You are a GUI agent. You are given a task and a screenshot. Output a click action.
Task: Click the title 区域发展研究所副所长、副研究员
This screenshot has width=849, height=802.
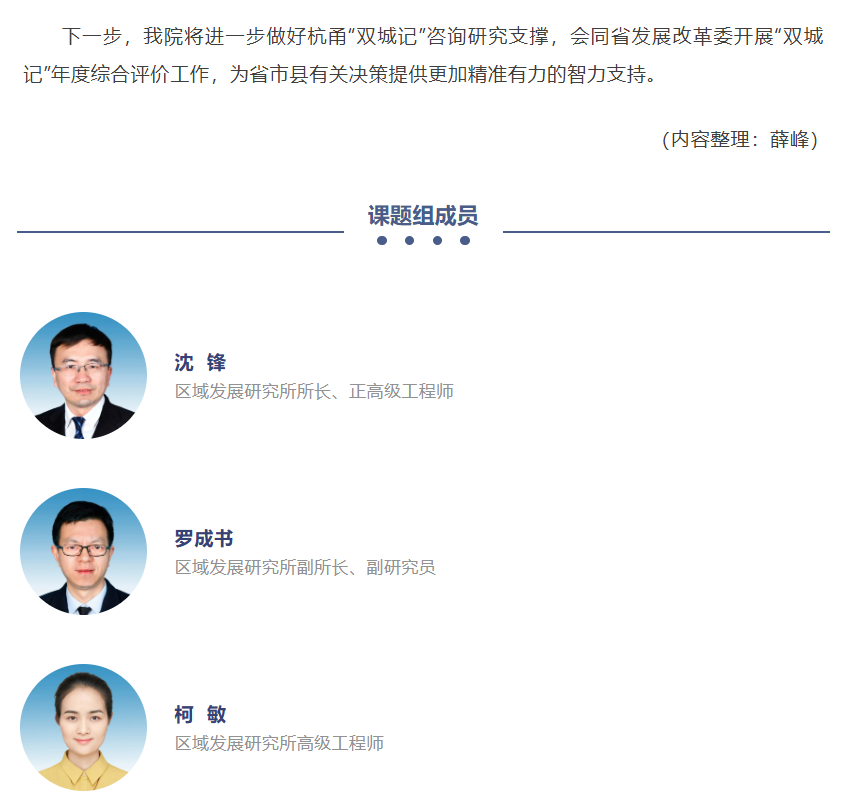click(305, 567)
